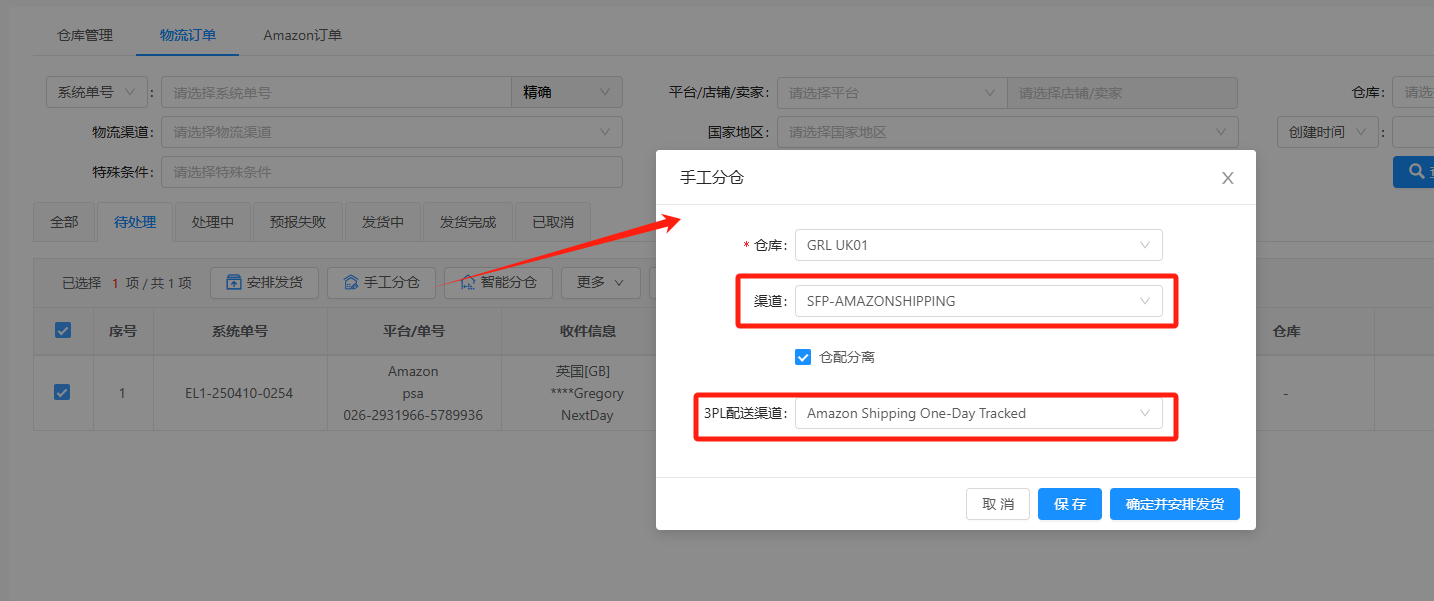Uncheck the 仓配分离 checkbox

(803, 357)
